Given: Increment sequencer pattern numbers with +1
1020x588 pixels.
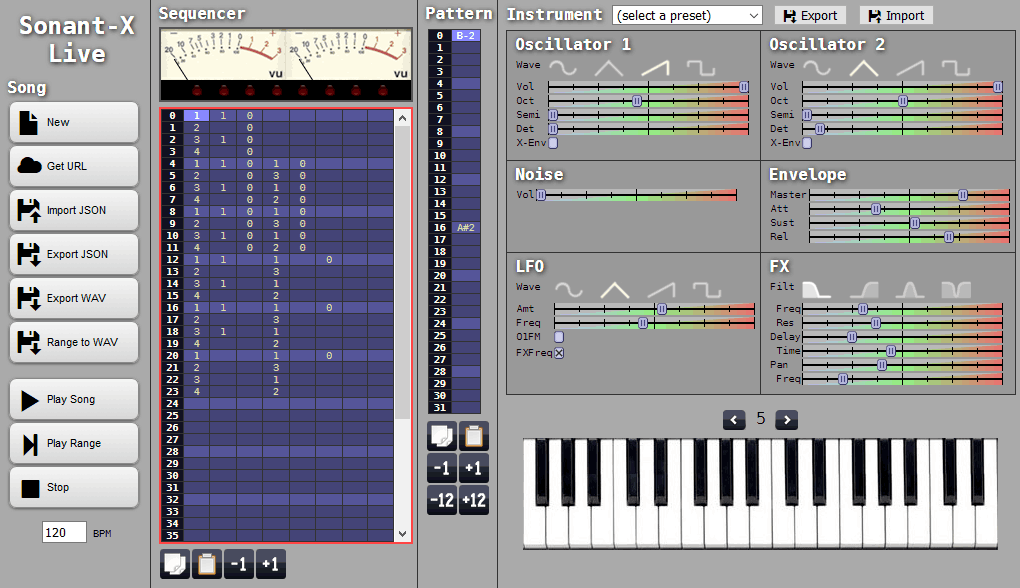Looking at the screenshot, I should (271, 564).
